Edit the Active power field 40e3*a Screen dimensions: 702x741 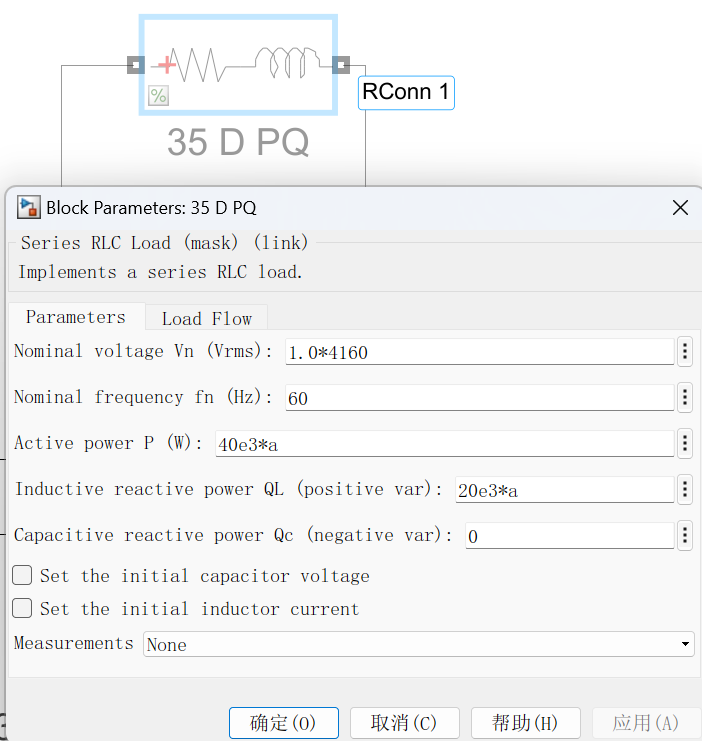(x=444, y=444)
